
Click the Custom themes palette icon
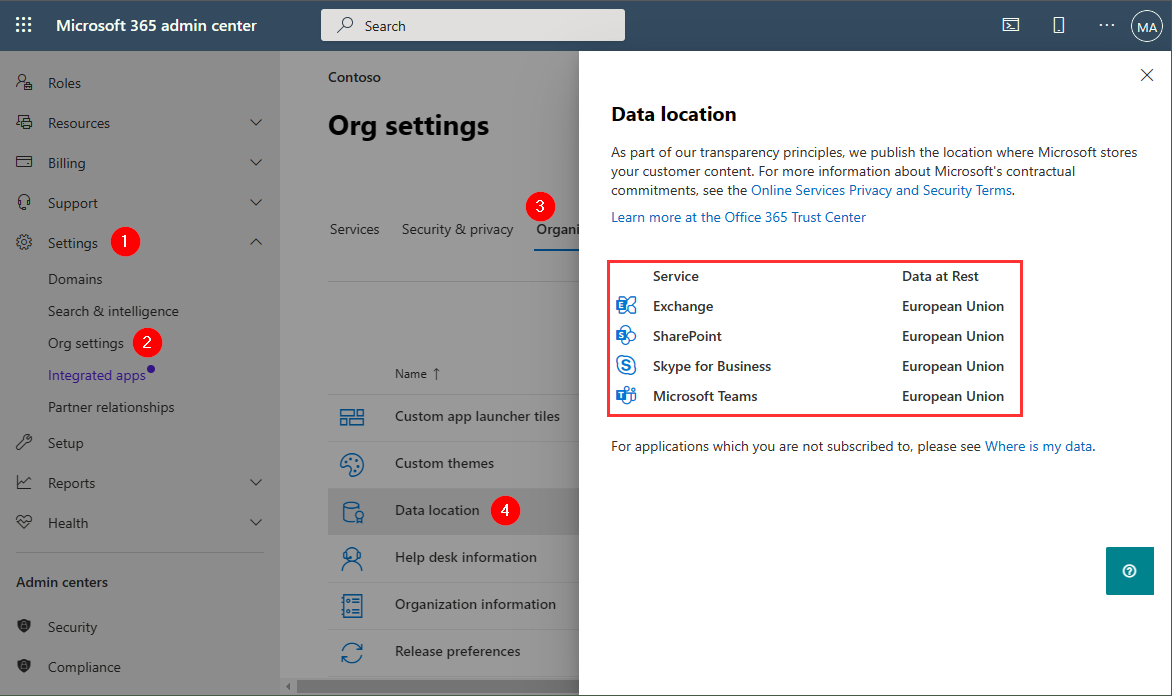(352, 464)
